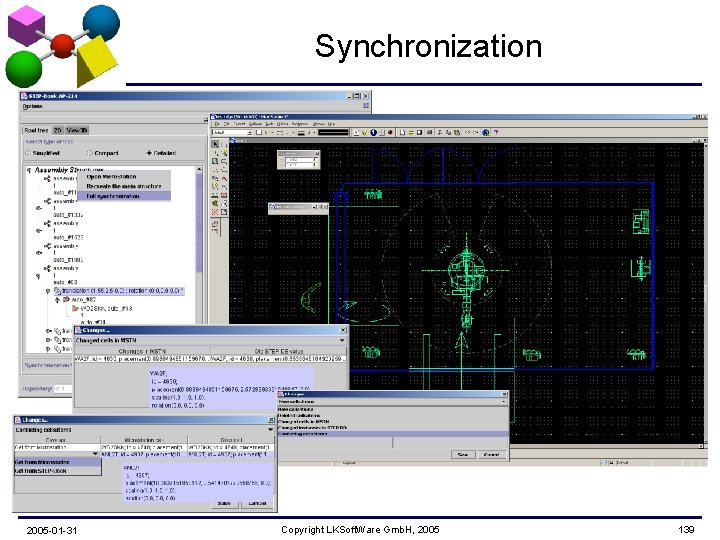
Task: Click the New file icon in MicroStation toolbar
Action: point(402,133)
